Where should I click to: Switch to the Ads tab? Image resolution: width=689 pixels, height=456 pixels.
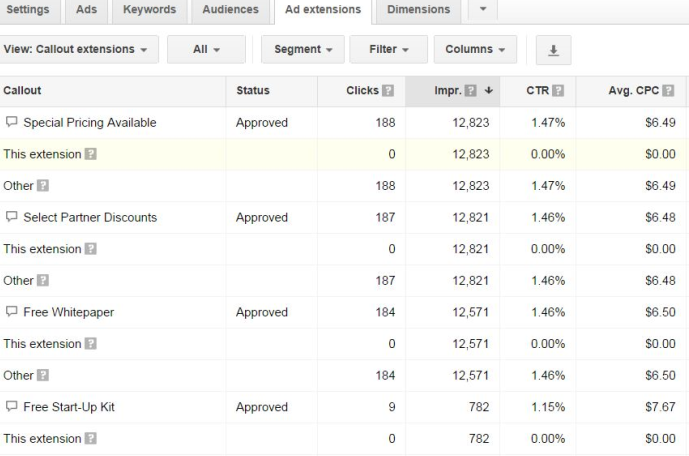point(86,10)
